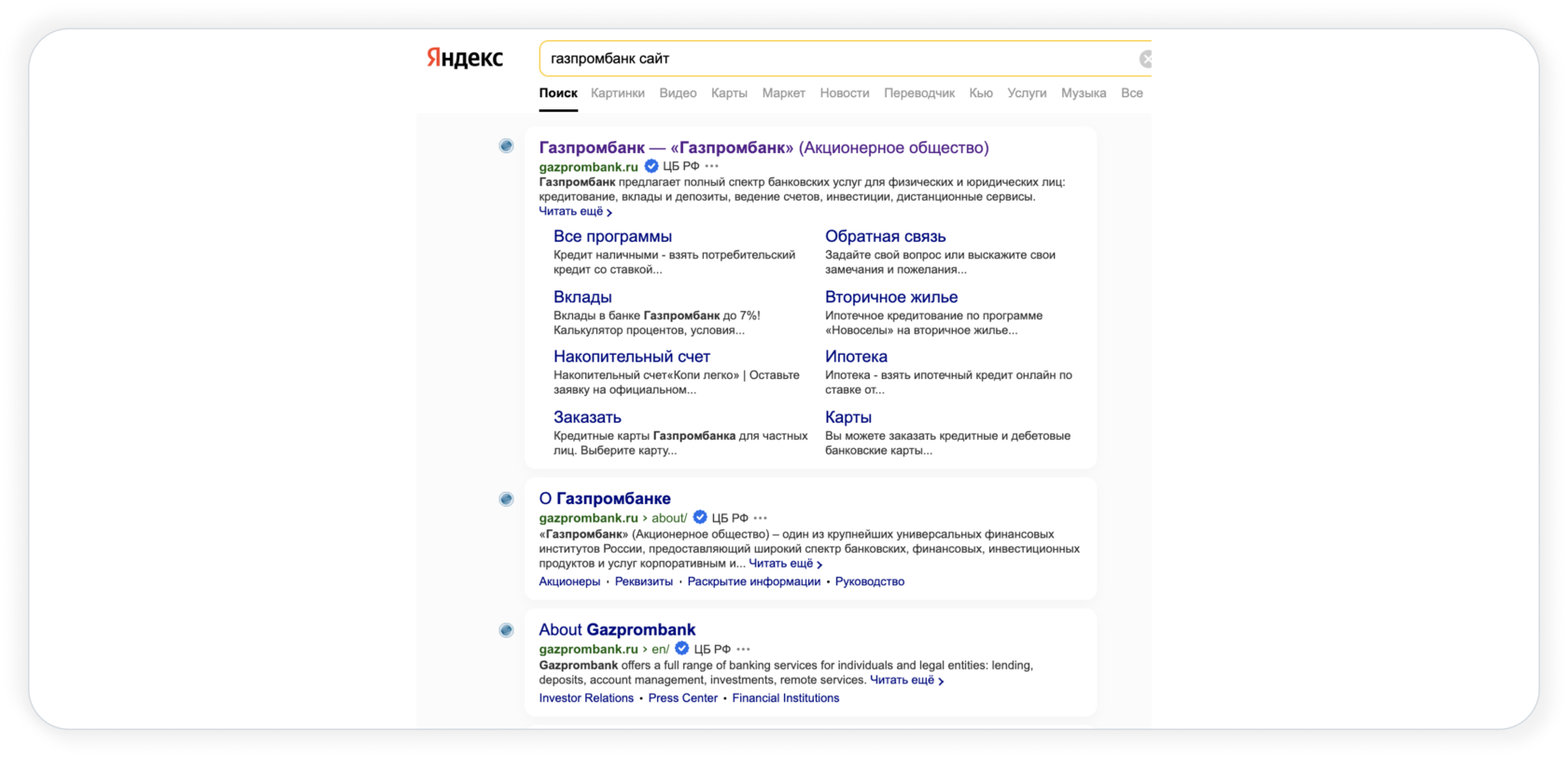Open the Акционеры link
Screen dimensions: 1568x758
[569, 582]
